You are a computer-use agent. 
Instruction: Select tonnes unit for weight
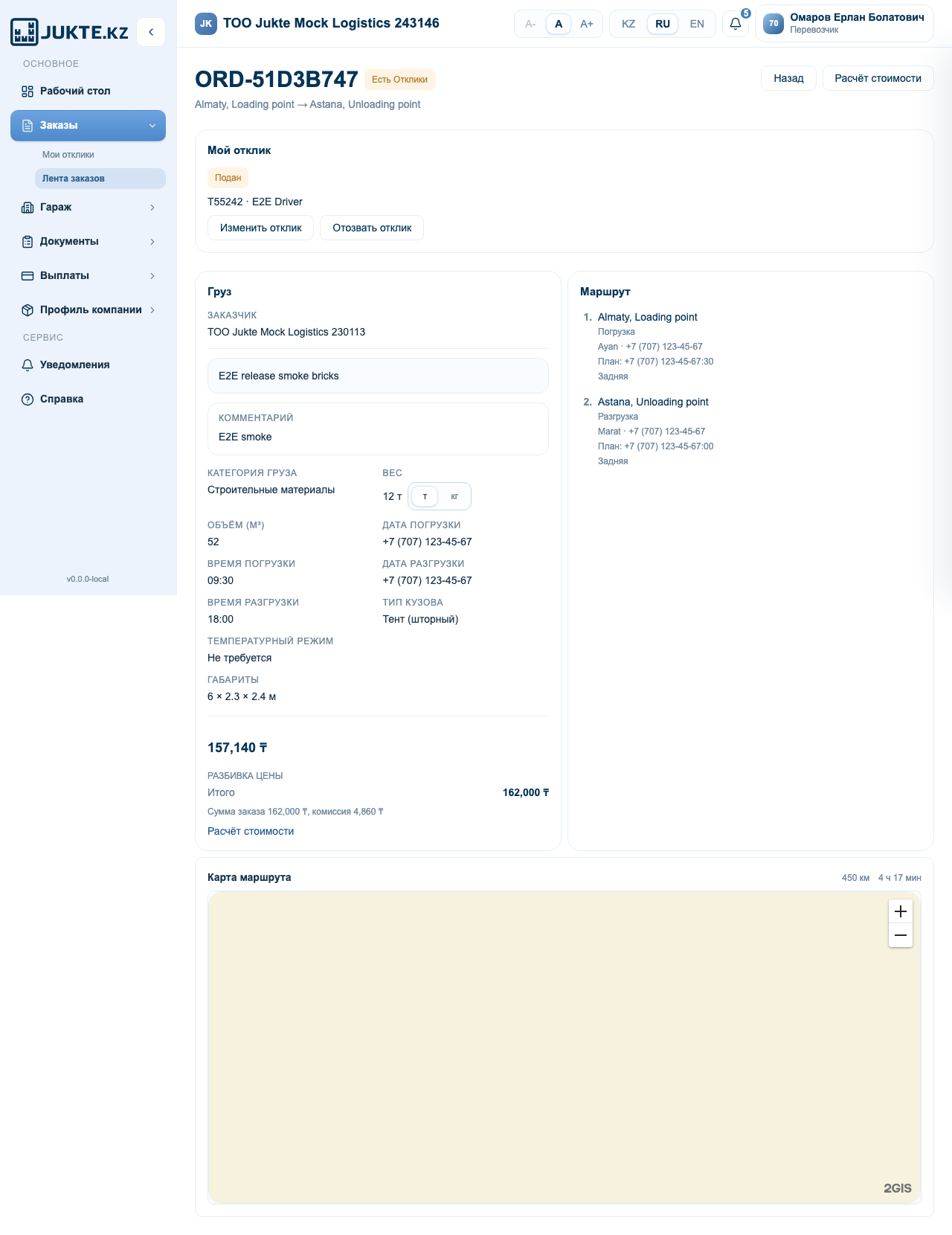[425, 496]
